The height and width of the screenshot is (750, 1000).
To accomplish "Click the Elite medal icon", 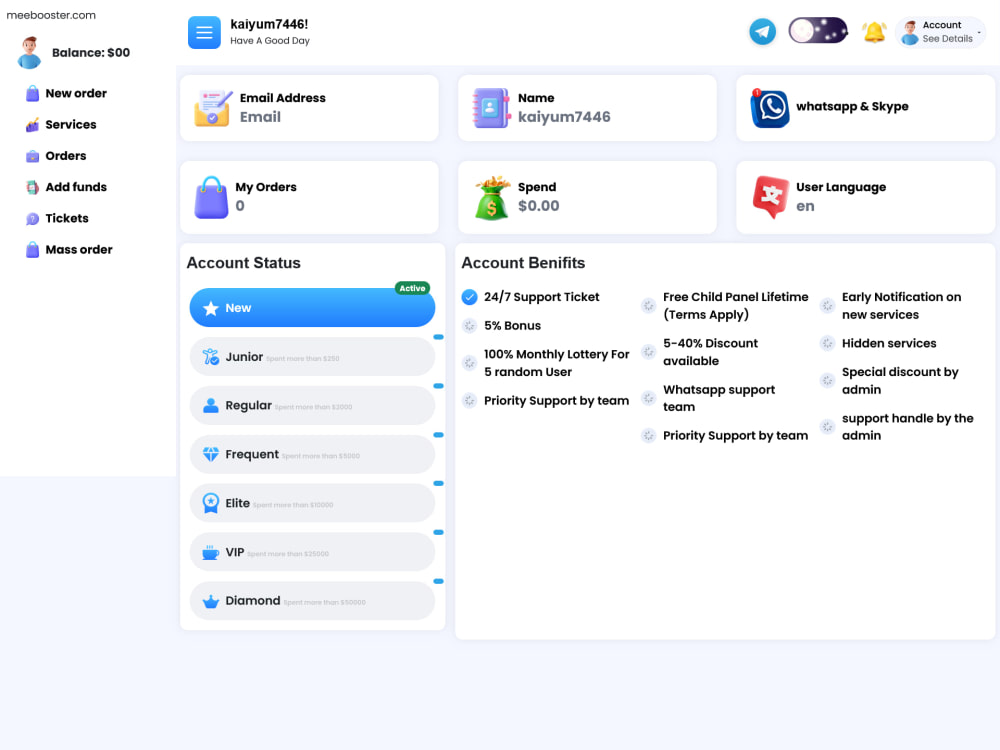I will [x=210, y=503].
